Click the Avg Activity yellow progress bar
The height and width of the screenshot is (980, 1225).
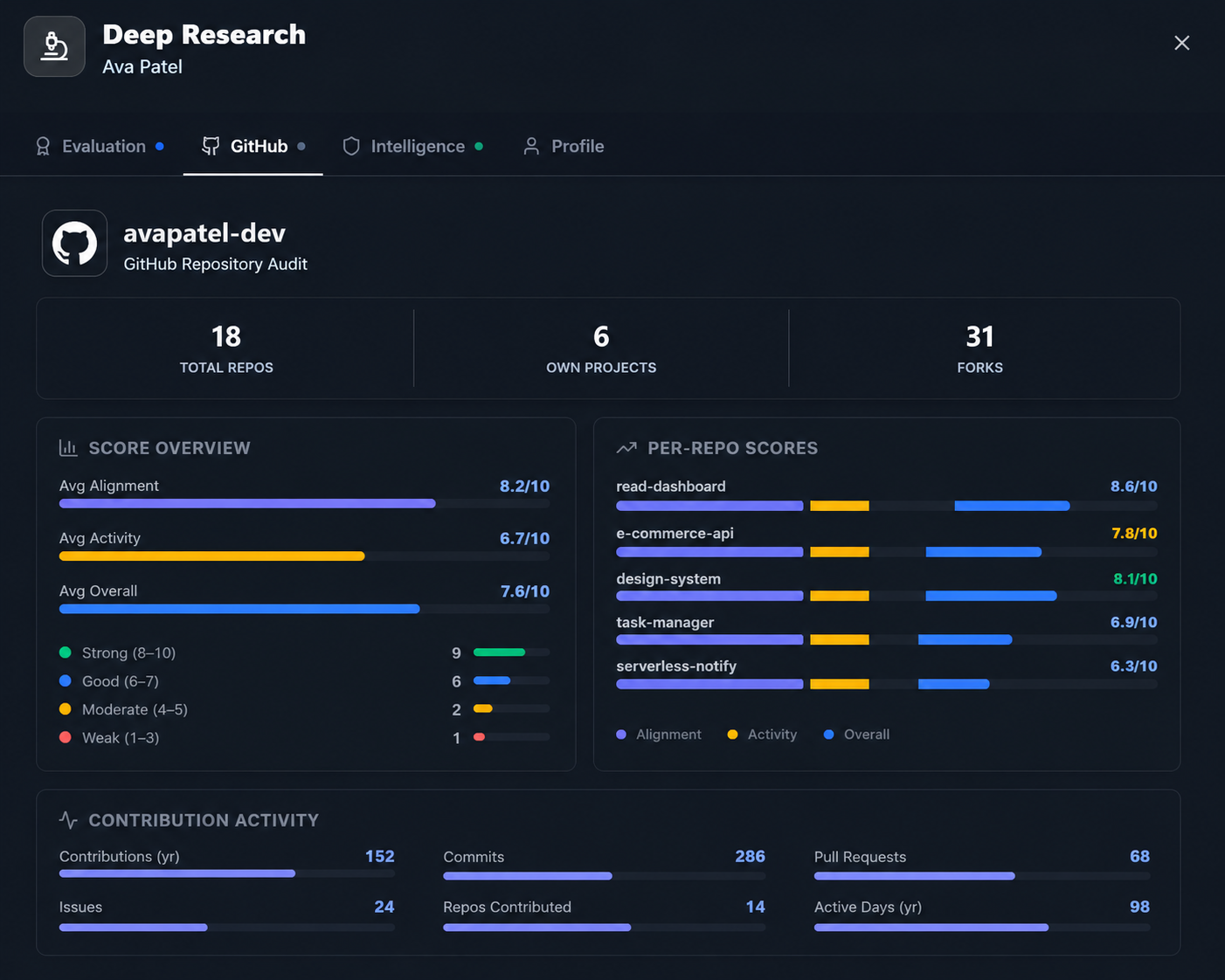304,556
